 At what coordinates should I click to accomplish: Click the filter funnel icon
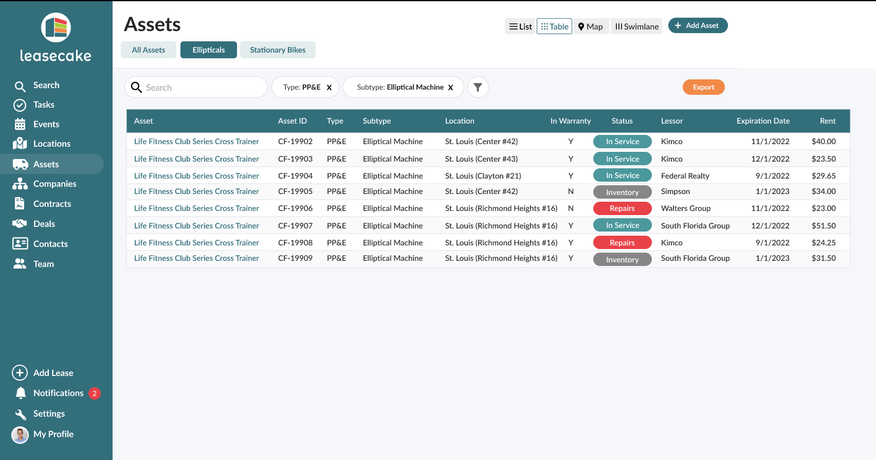(x=478, y=88)
